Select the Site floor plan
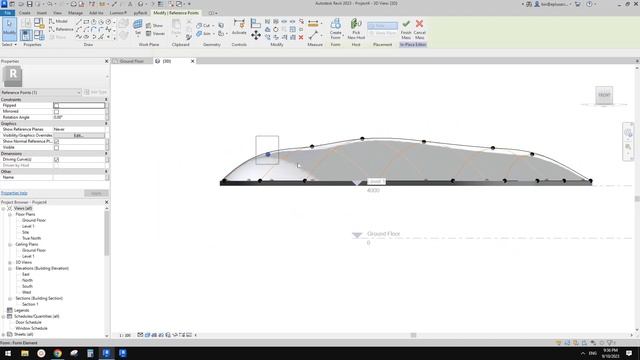This screenshot has width=640, height=360. click(x=25, y=232)
